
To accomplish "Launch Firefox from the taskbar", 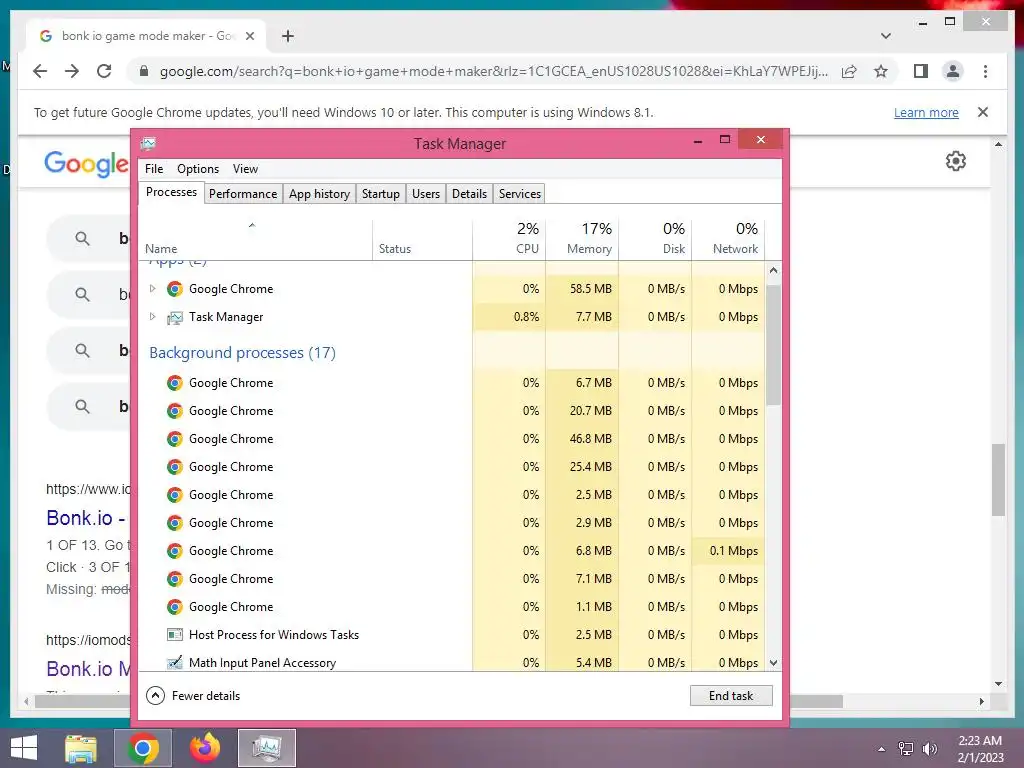I will point(204,748).
